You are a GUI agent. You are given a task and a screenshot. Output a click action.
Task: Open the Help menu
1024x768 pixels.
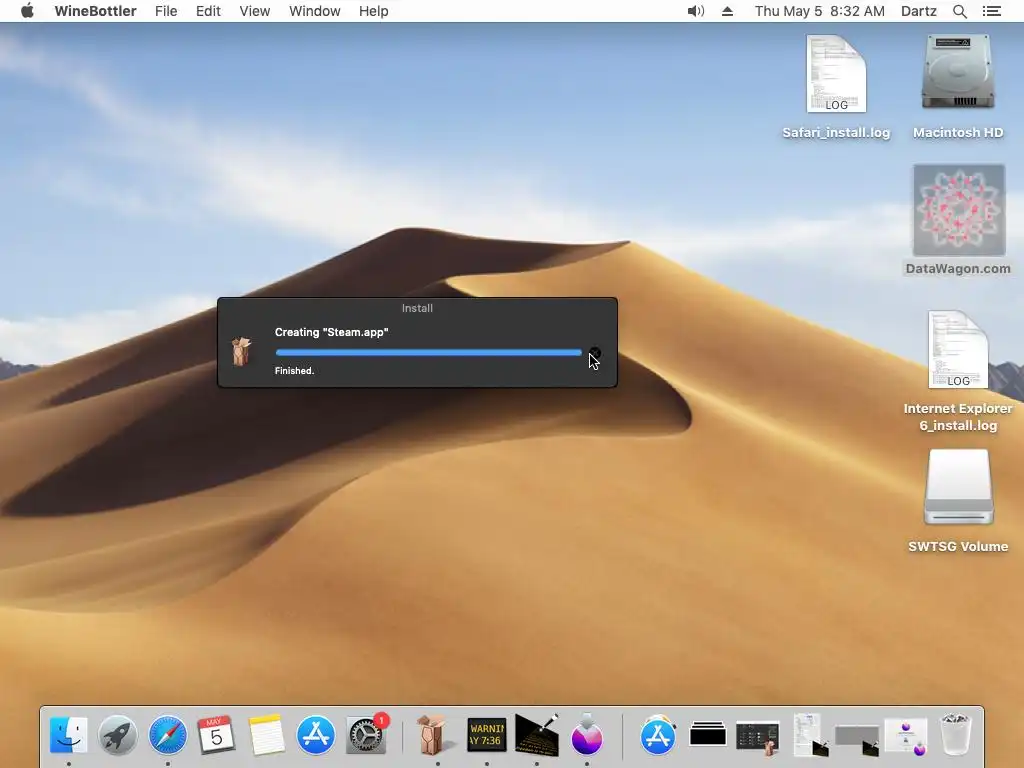[374, 11]
